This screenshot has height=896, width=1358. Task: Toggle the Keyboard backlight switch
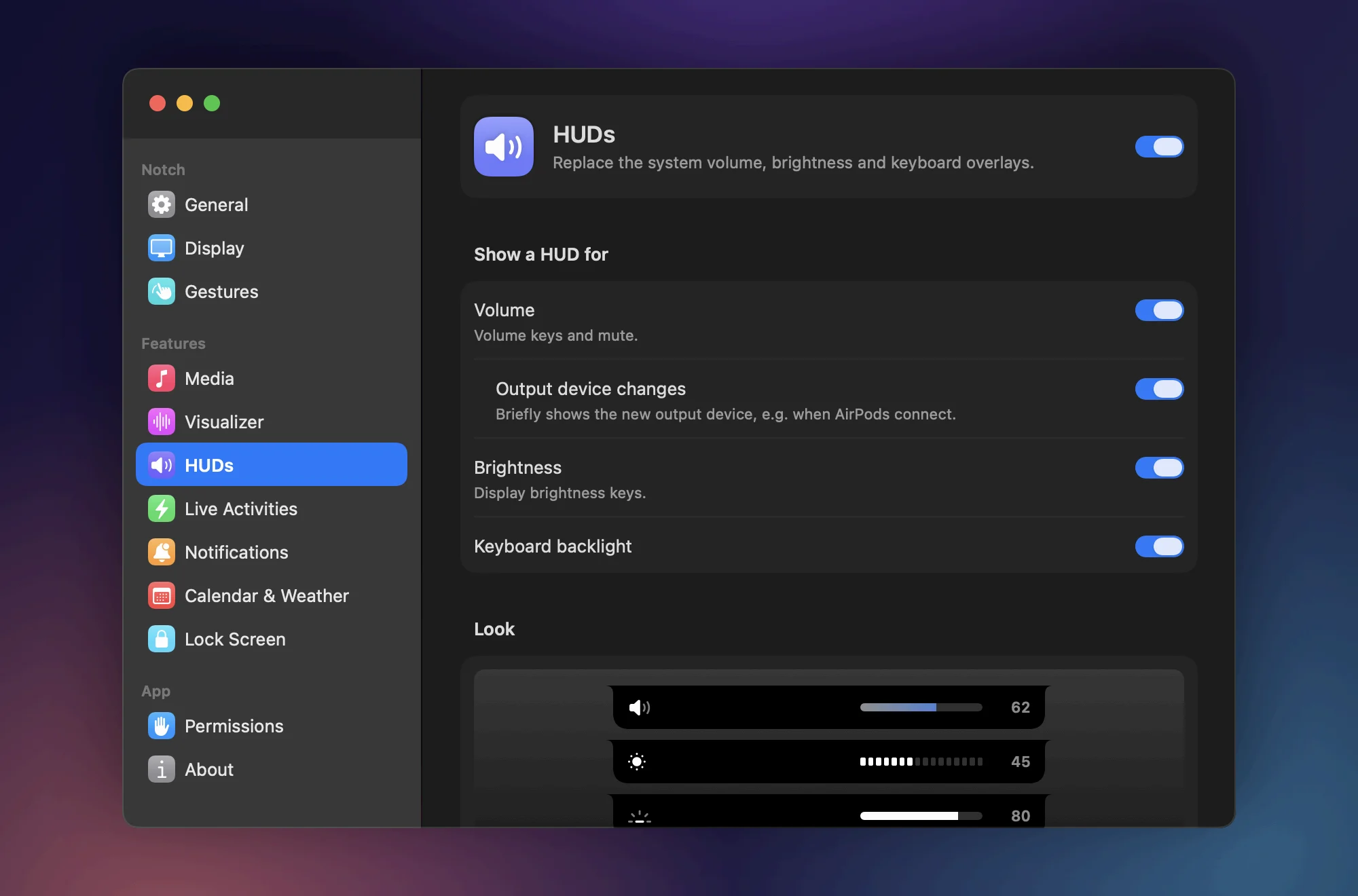pyautogui.click(x=1160, y=546)
